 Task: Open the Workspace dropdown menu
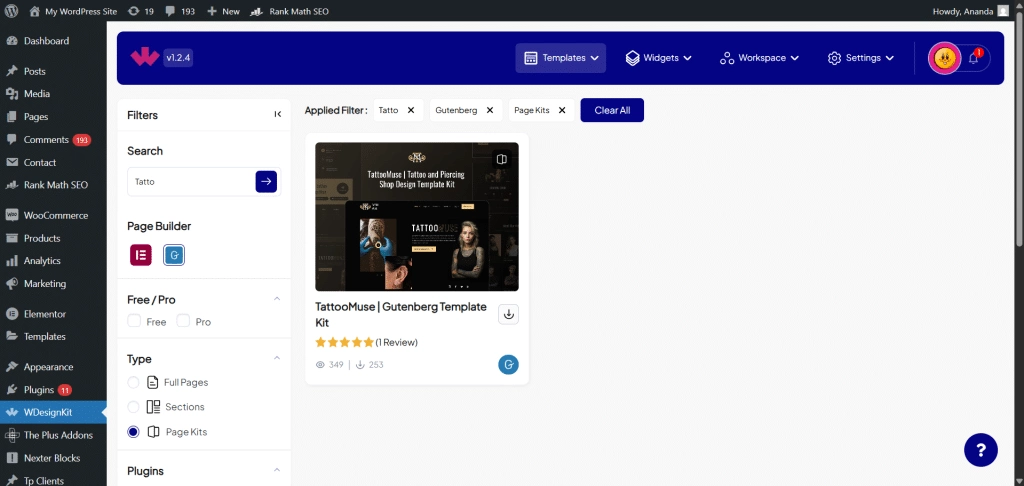tap(759, 58)
